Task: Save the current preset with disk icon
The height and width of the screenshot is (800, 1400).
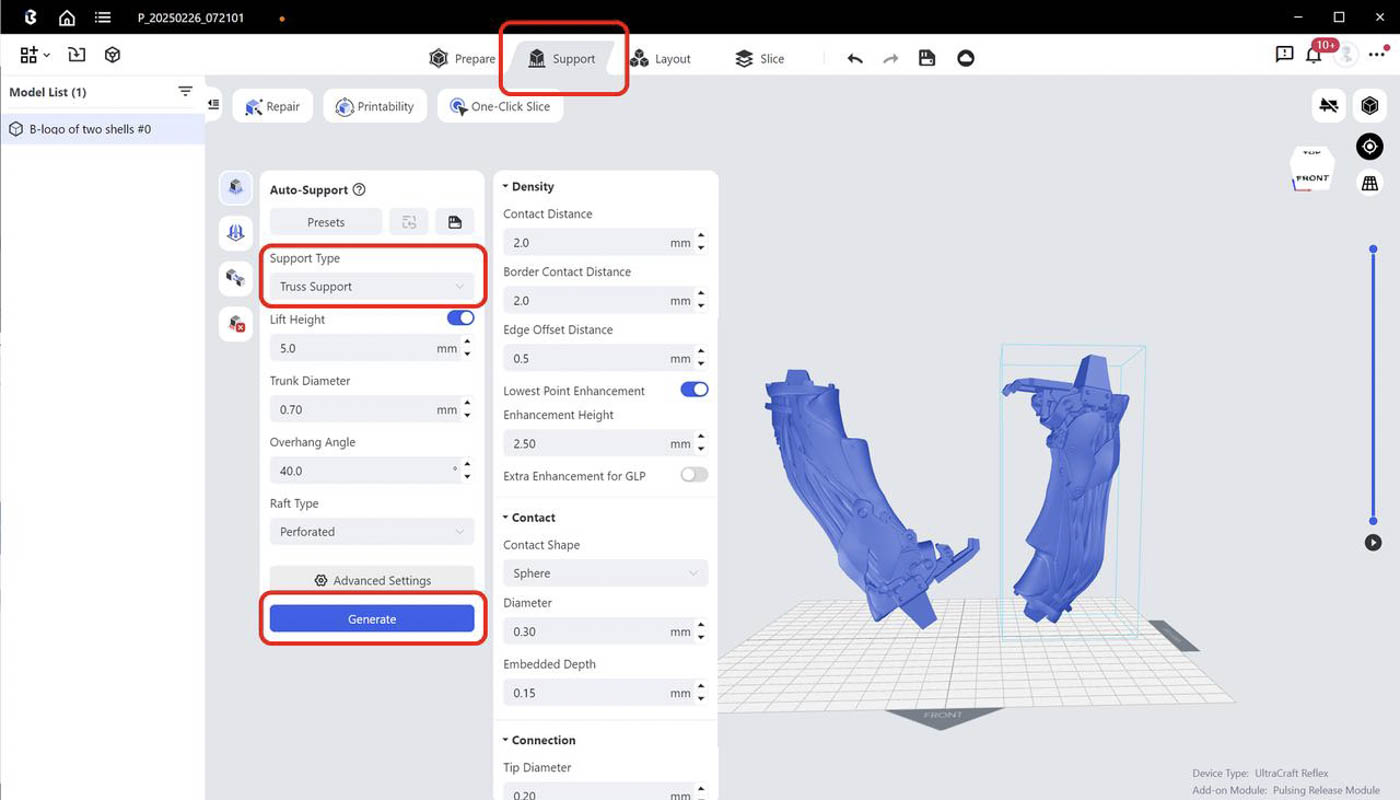Action: [x=455, y=222]
